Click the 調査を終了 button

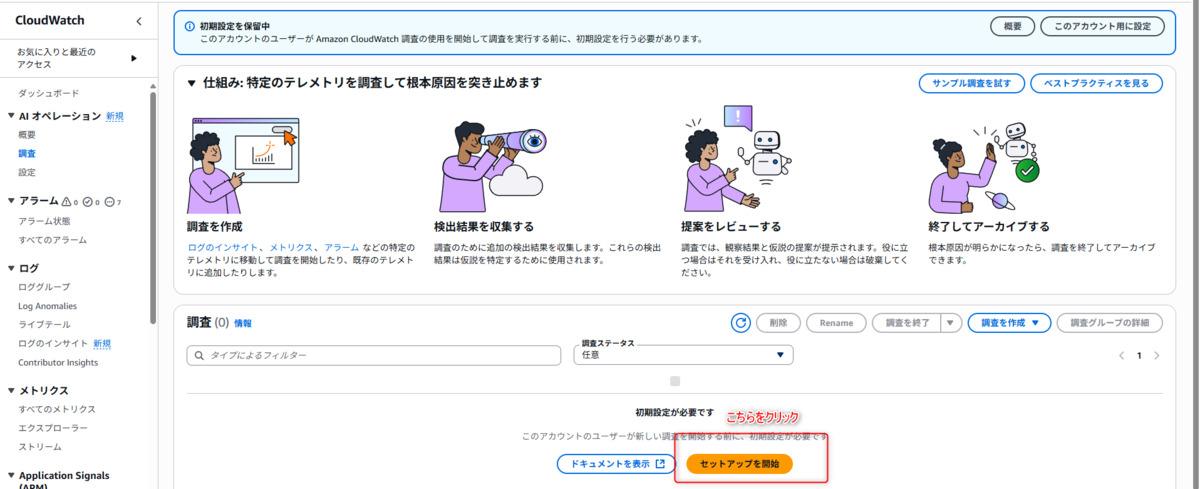click(x=907, y=323)
